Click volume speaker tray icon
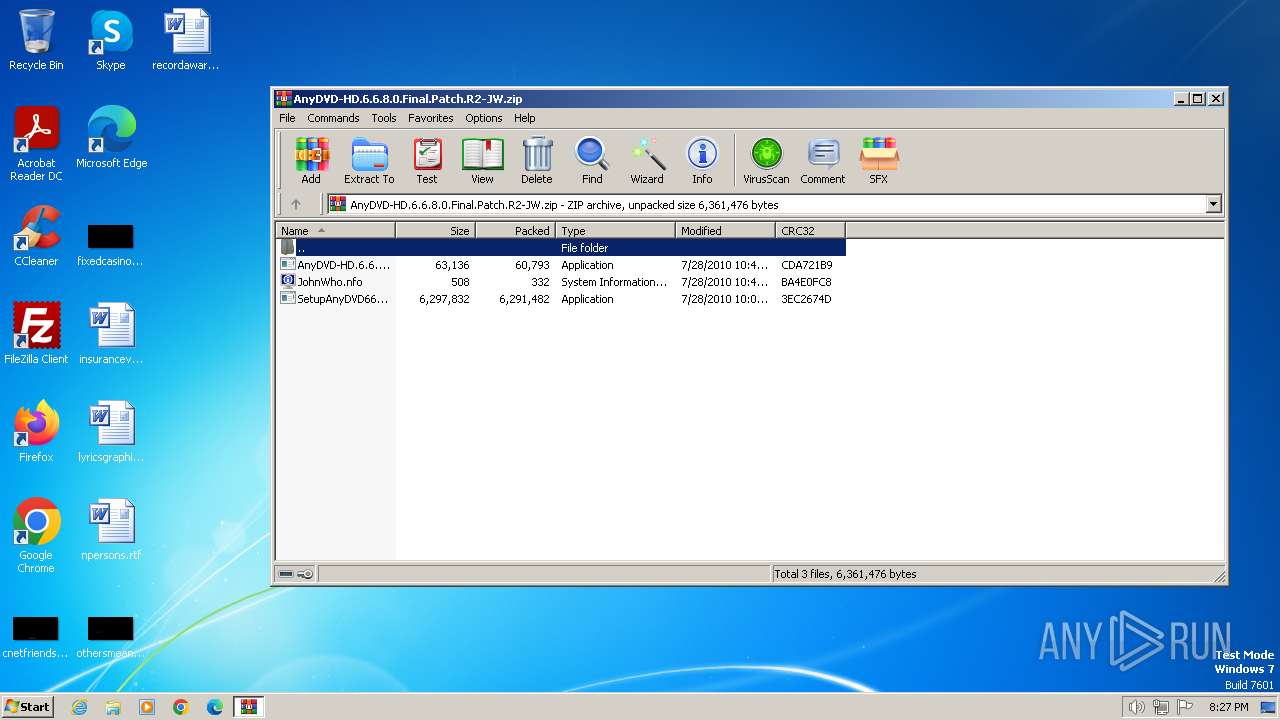 1136,707
